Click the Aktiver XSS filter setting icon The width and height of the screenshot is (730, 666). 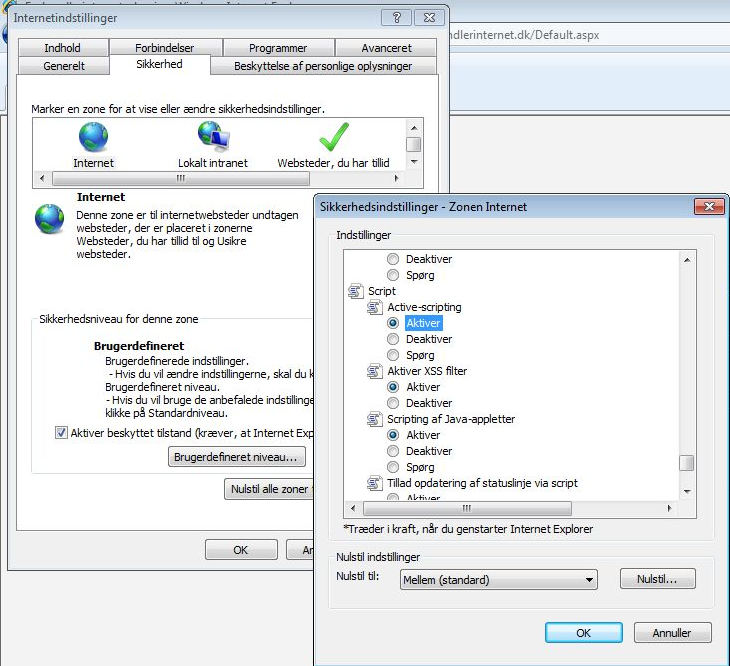375,371
